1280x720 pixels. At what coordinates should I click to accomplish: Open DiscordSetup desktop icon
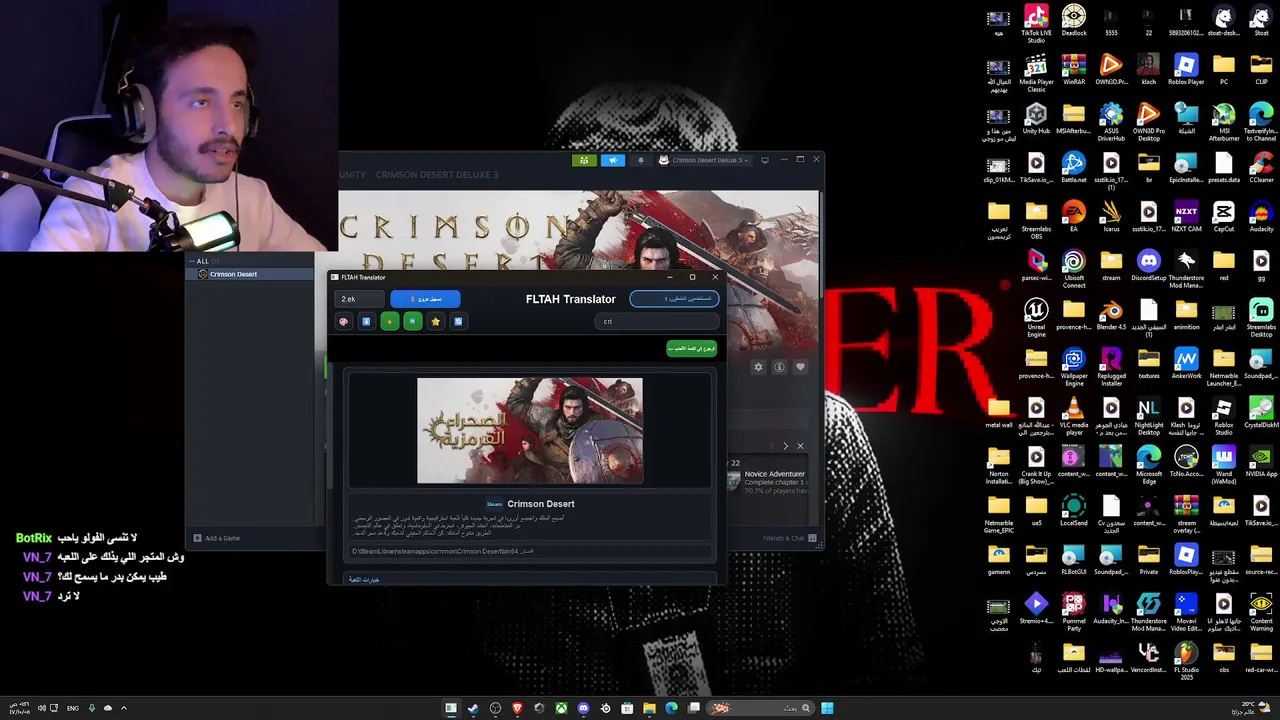pos(1149,266)
